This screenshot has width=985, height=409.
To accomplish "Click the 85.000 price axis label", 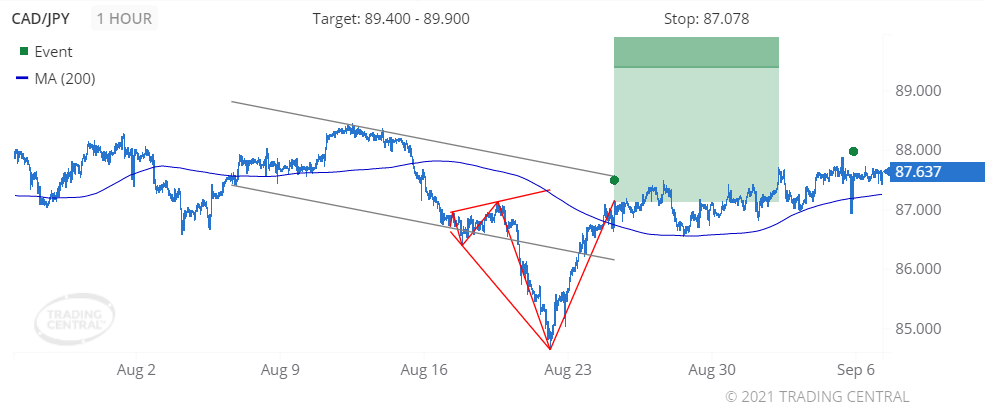I will click(917, 328).
